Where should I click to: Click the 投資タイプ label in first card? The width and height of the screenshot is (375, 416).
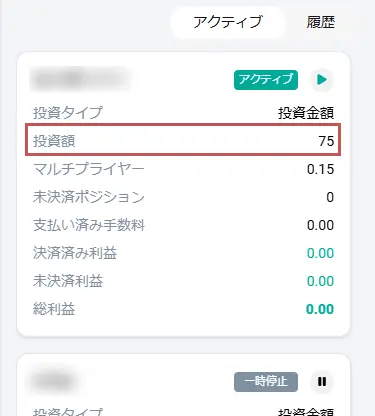coord(68,112)
